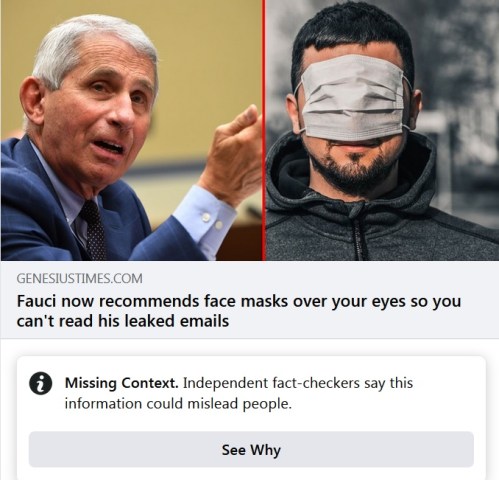Click the left photo of man in blue suit
The width and height of the screenshot is (499, 480).
pos(131,130)
